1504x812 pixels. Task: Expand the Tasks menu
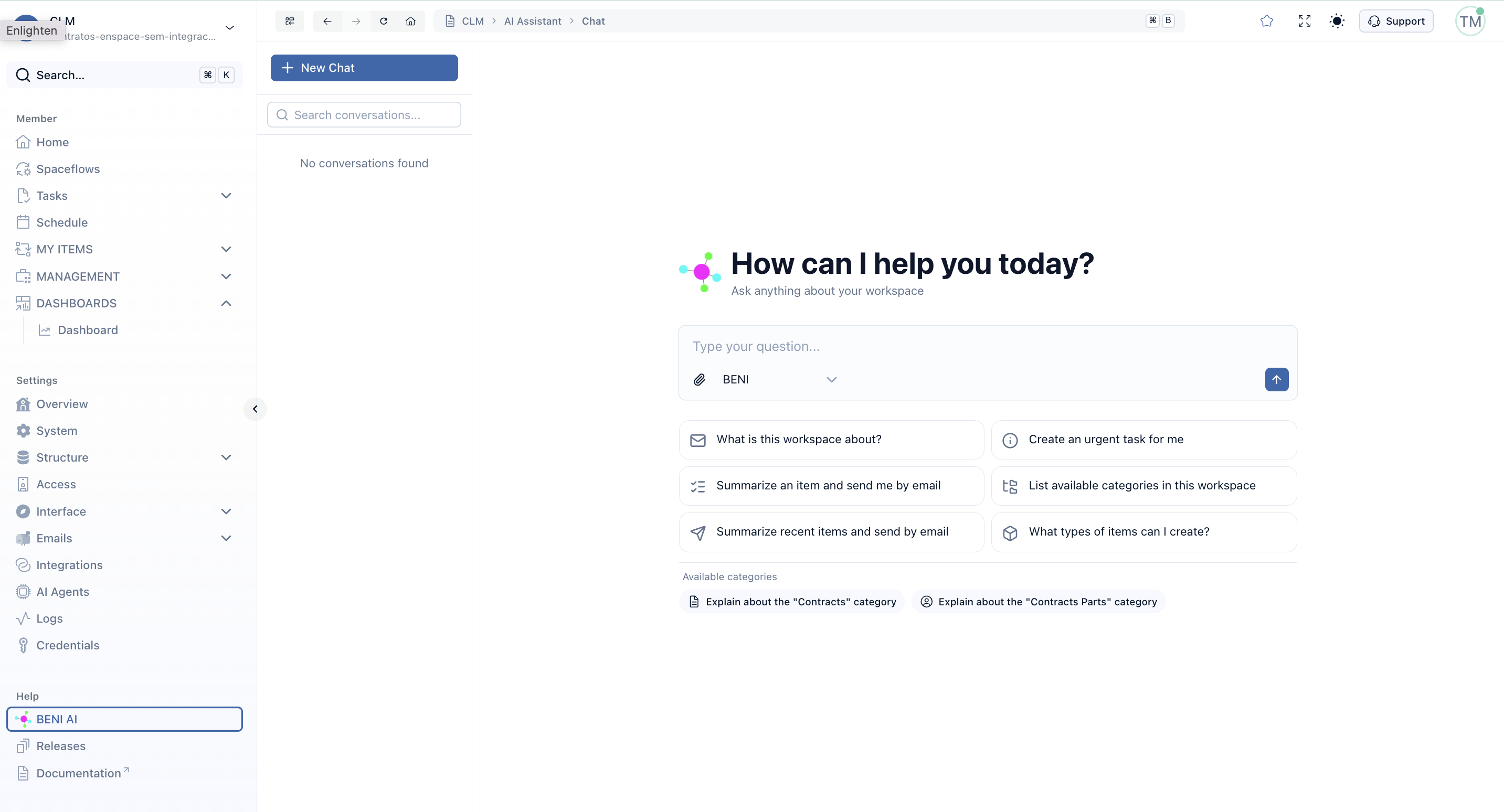[226, 196]
